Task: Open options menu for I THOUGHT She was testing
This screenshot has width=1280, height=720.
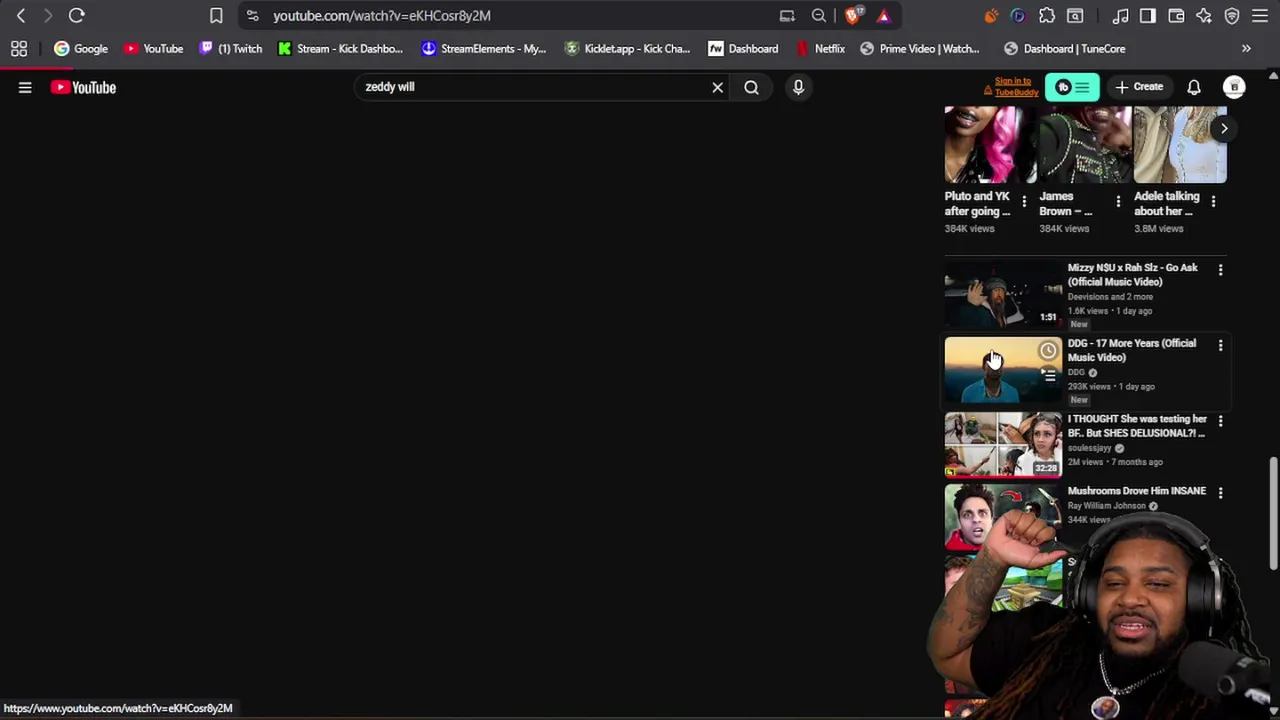Action: pyautogui.click(x=1220, y=421)
